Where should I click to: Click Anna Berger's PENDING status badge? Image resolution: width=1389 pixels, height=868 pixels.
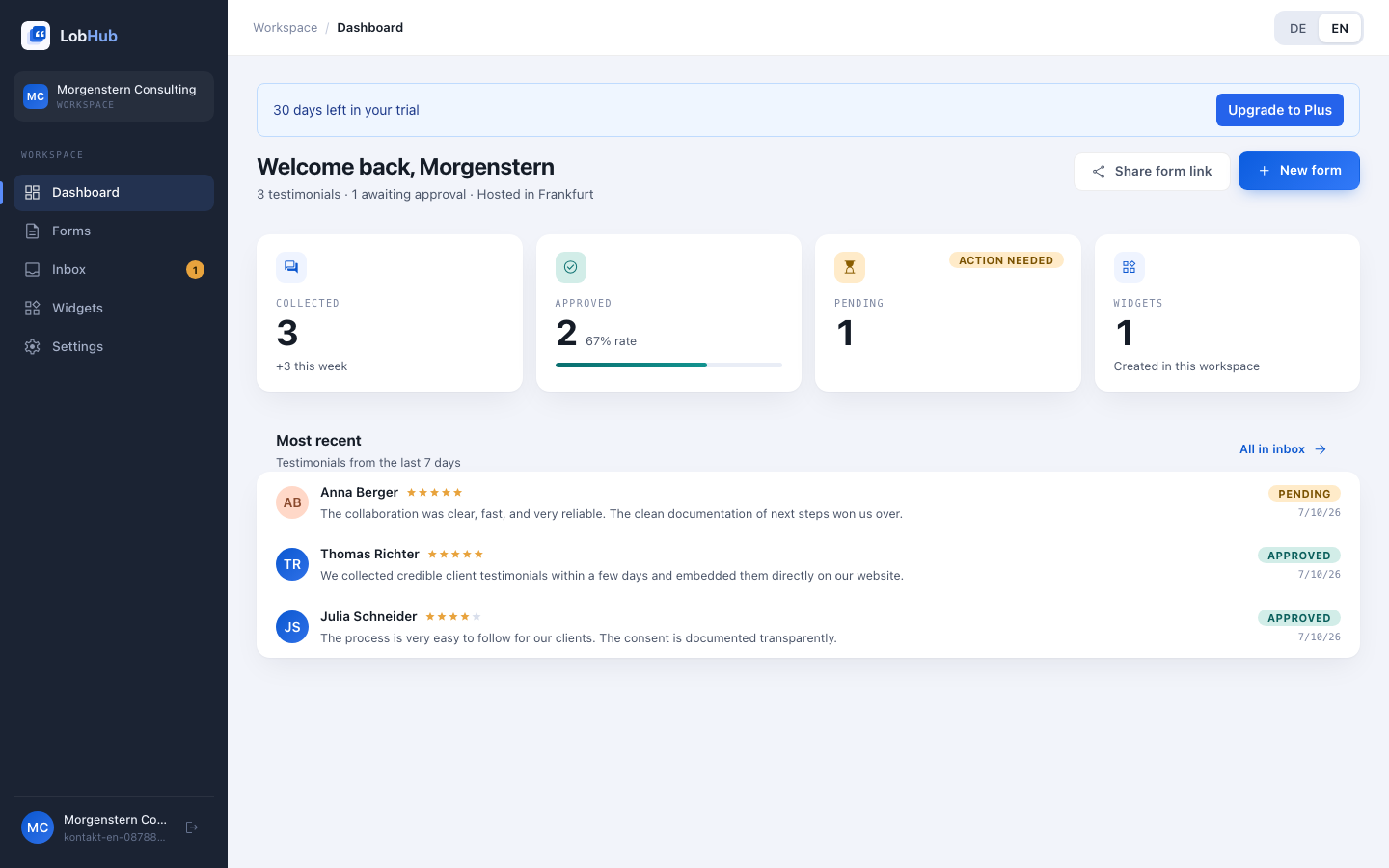1304,494
